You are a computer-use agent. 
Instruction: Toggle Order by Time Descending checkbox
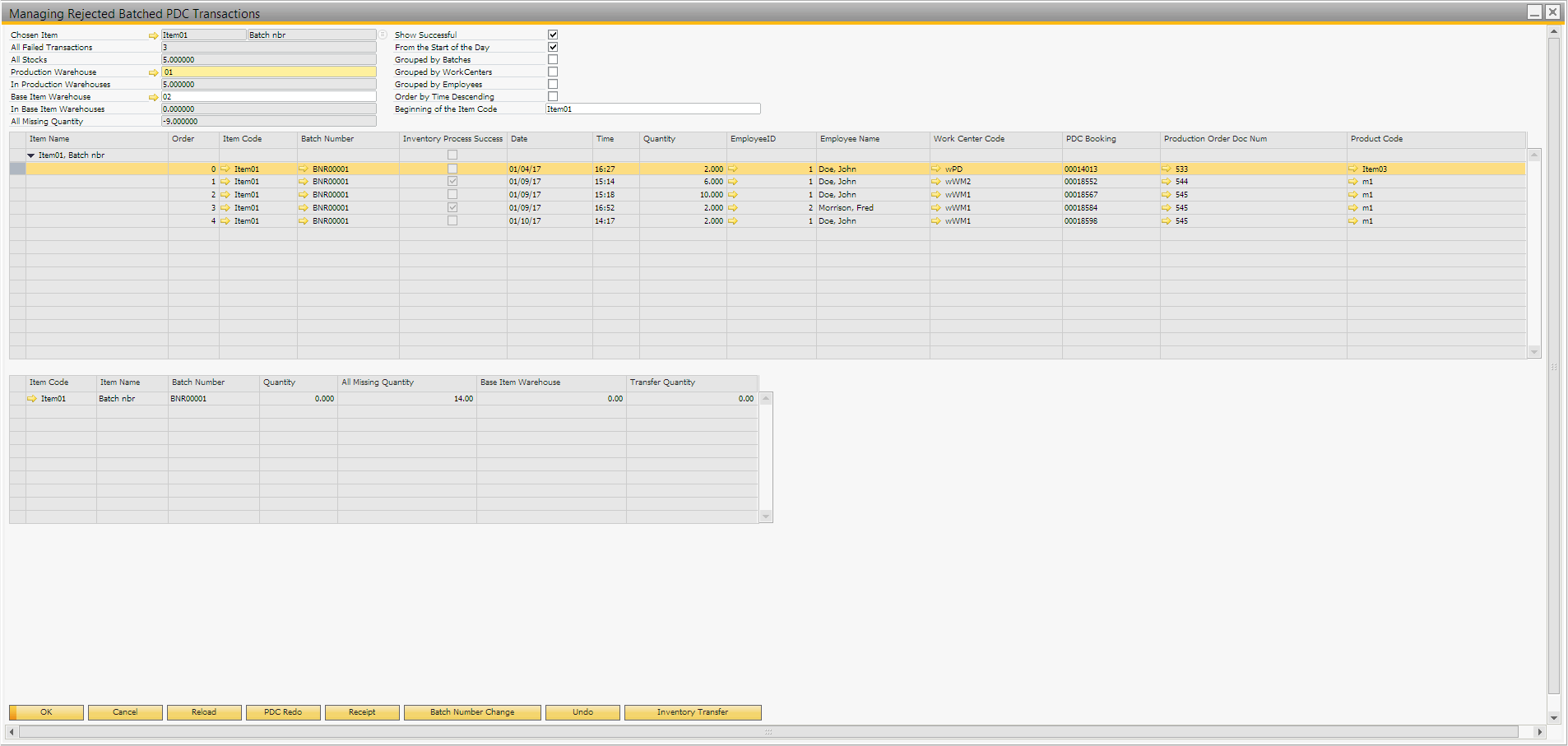coord(553,96)
